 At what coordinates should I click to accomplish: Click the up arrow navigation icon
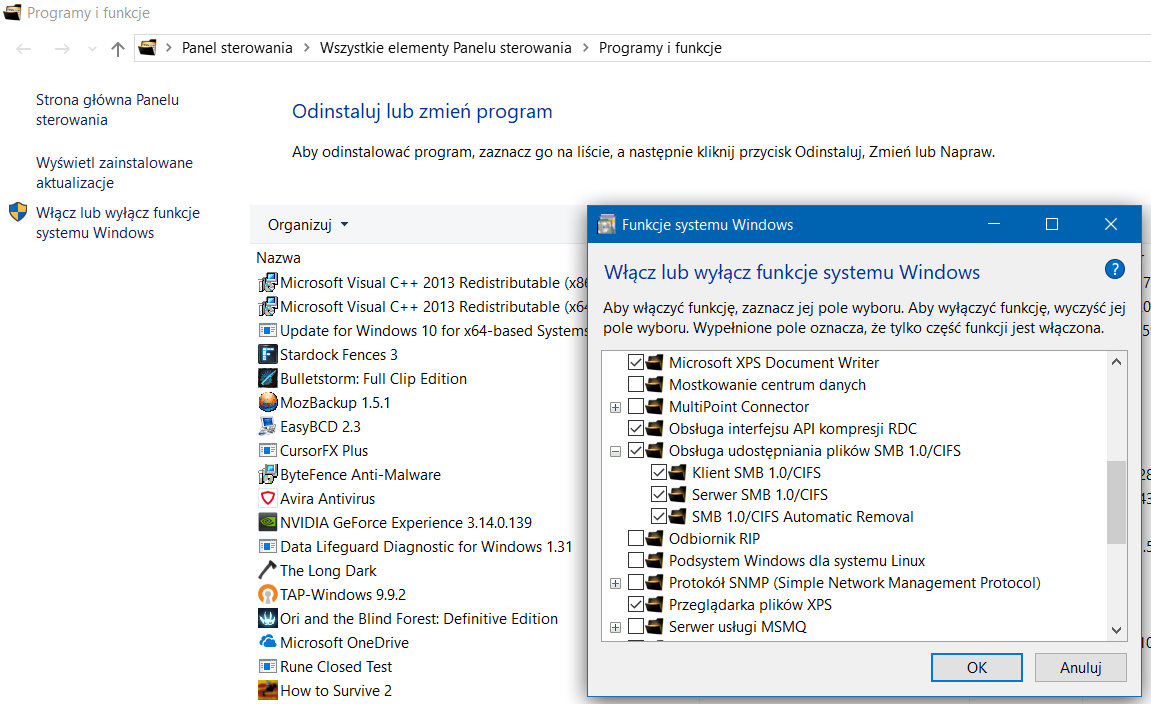[117, 48]
